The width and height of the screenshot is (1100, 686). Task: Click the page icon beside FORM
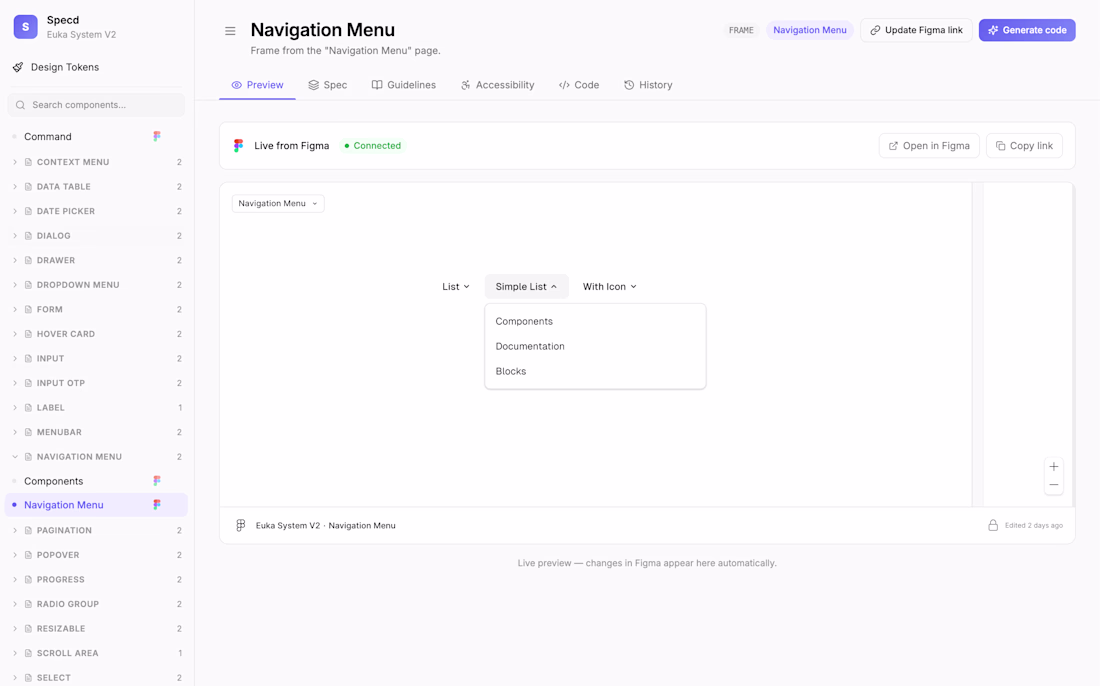(28, 309)
